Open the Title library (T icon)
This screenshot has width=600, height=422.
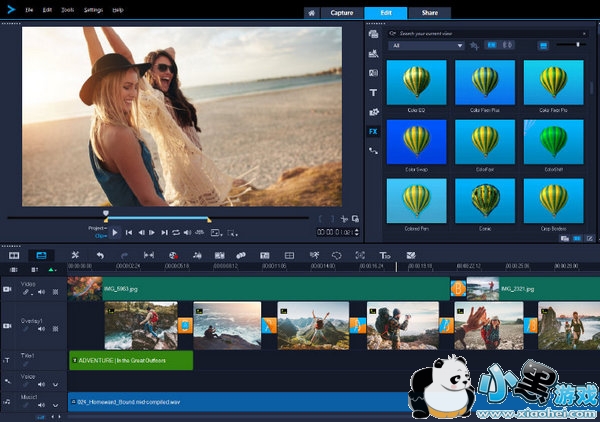(x=373, y=92)
